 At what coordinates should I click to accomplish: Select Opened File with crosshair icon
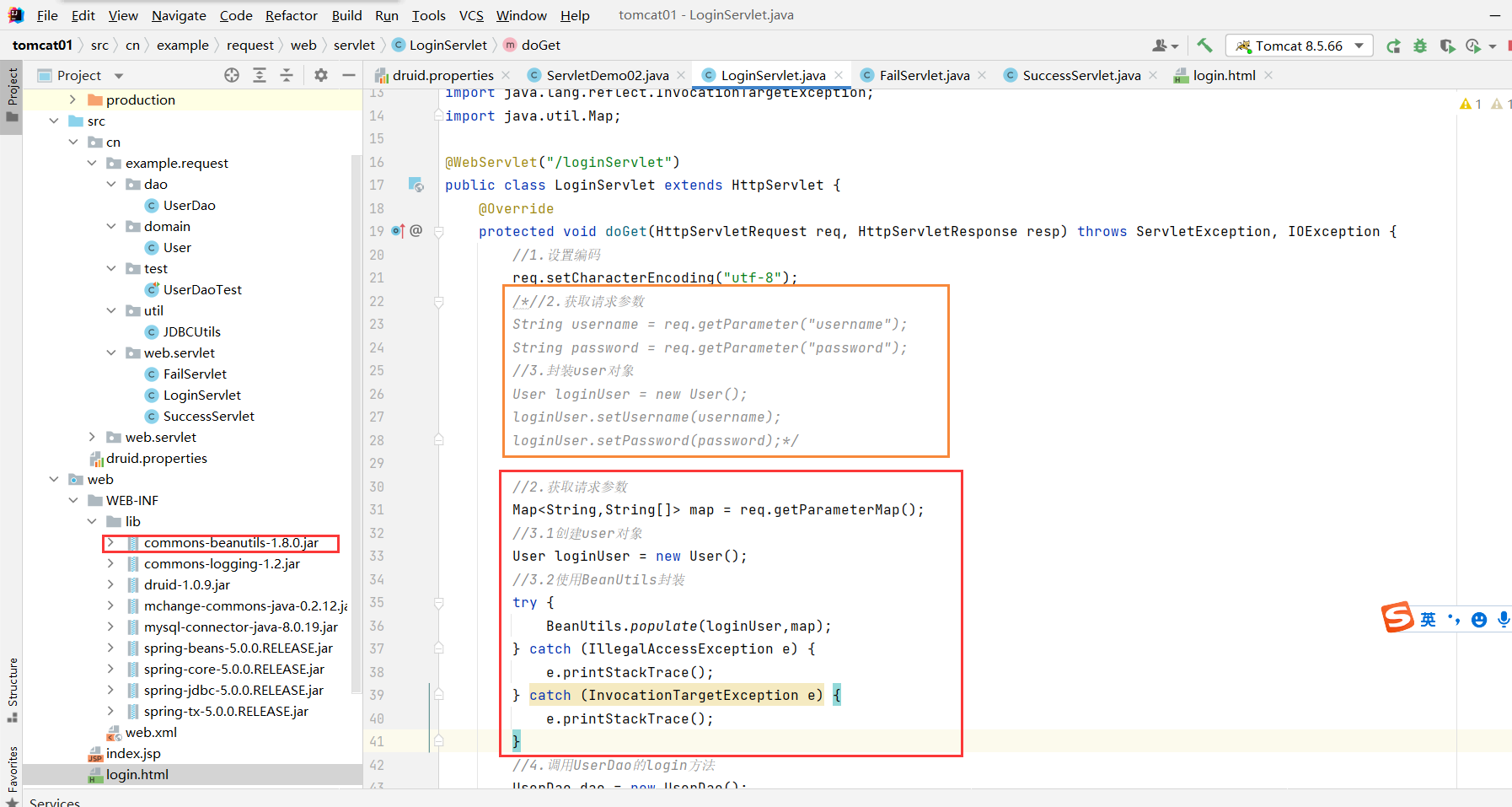[231, 75]
